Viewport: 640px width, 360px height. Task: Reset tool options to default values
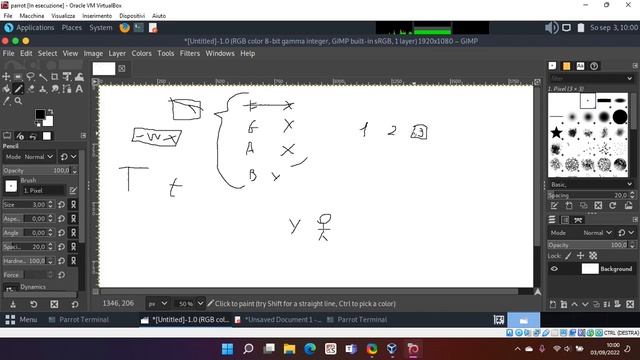pos(75,304)
